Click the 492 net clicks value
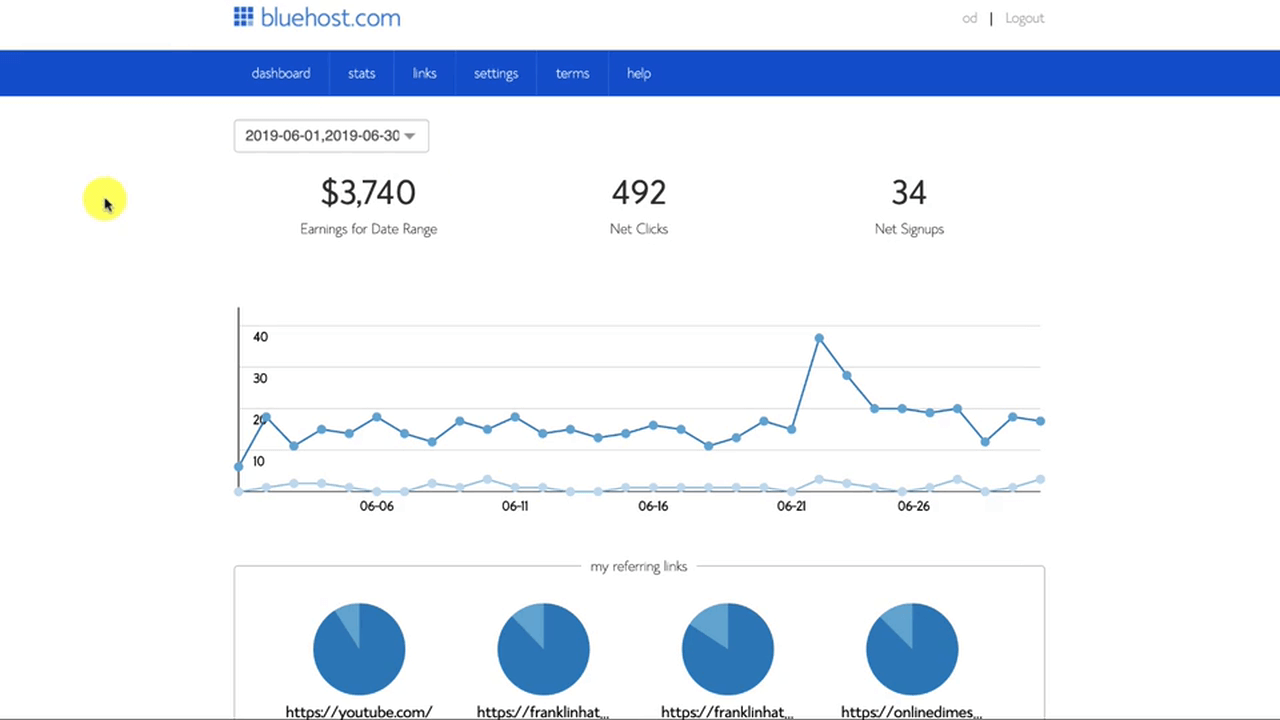1280x720 pixels. point(639,192)
